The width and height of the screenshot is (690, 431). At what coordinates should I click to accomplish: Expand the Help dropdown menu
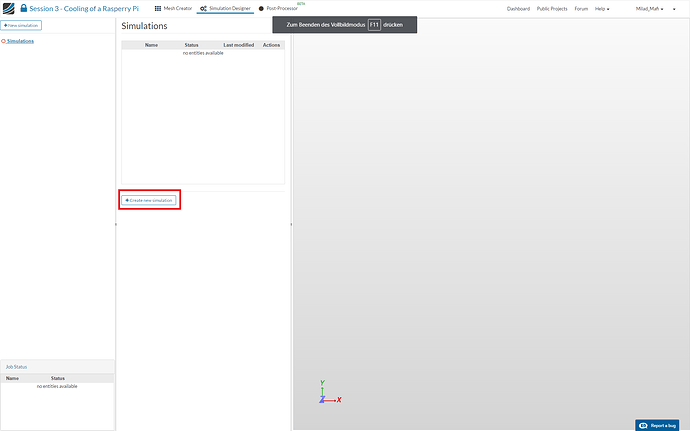[602, 9]
